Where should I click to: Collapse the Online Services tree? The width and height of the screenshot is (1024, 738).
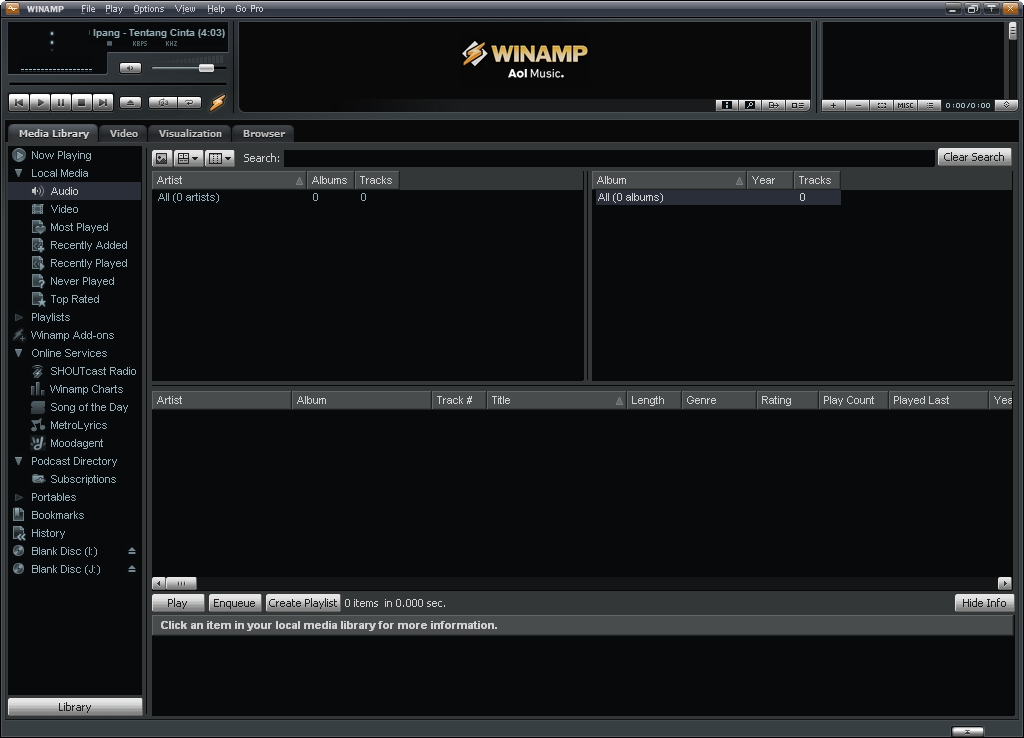pos(17,353)
